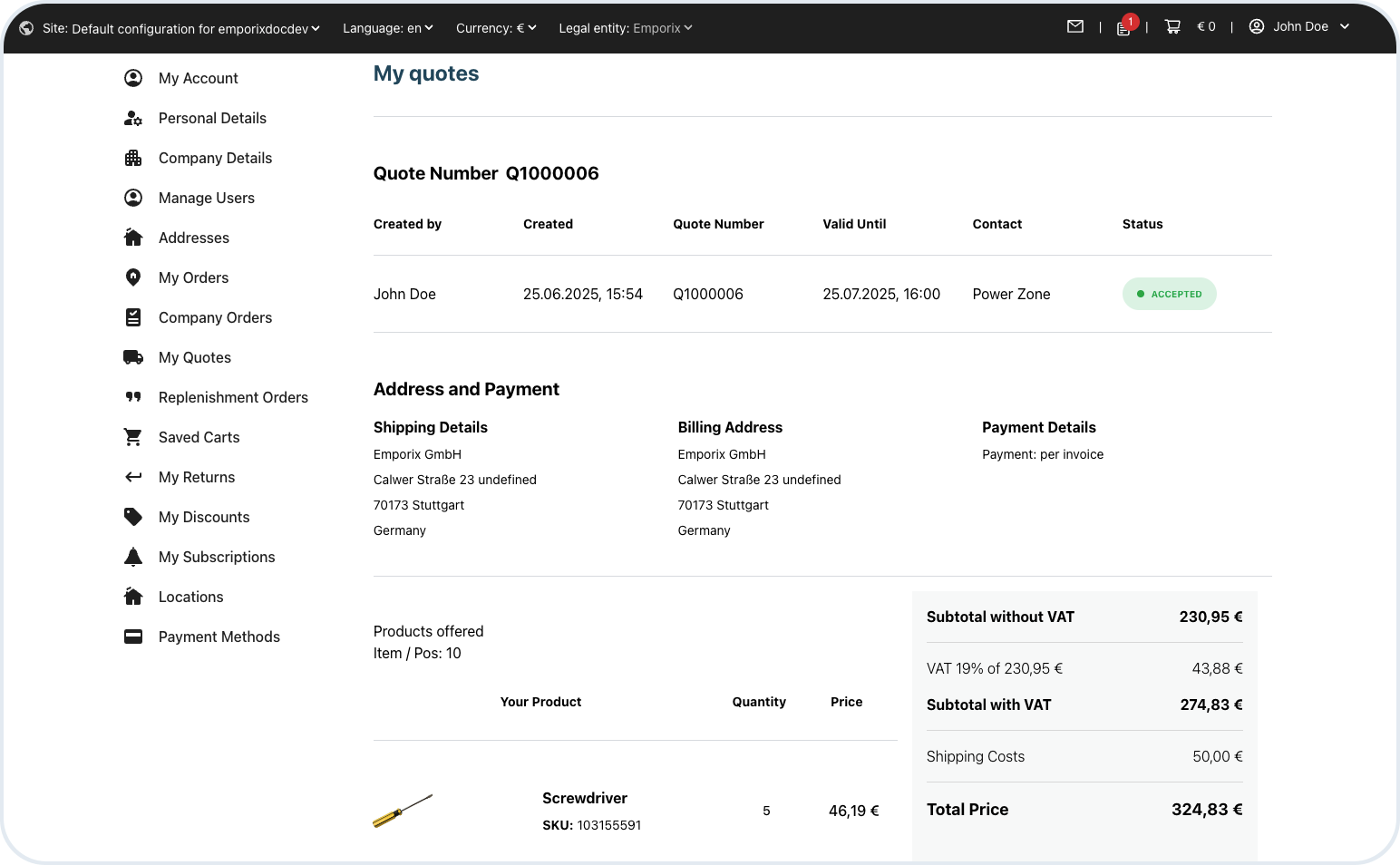Screen dimensions: 1400x865
Task: Click the bell icon for My Subscriptions
Action: [x=133, y=557]
